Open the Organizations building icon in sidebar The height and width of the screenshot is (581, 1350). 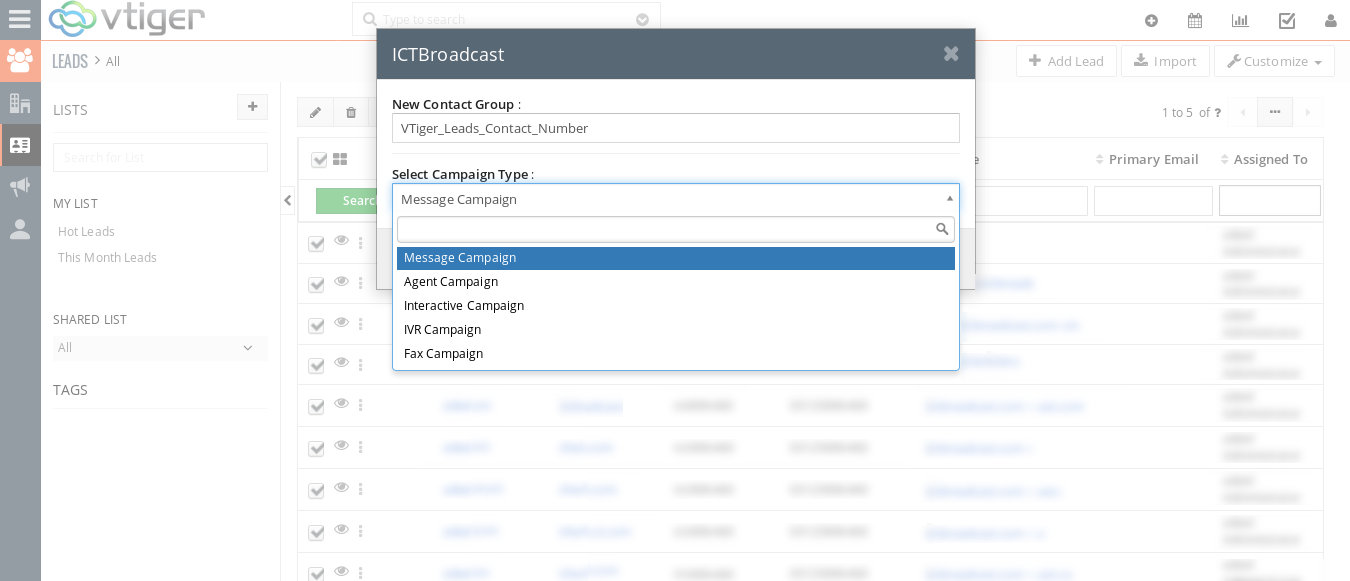click(x=20, y=103)
